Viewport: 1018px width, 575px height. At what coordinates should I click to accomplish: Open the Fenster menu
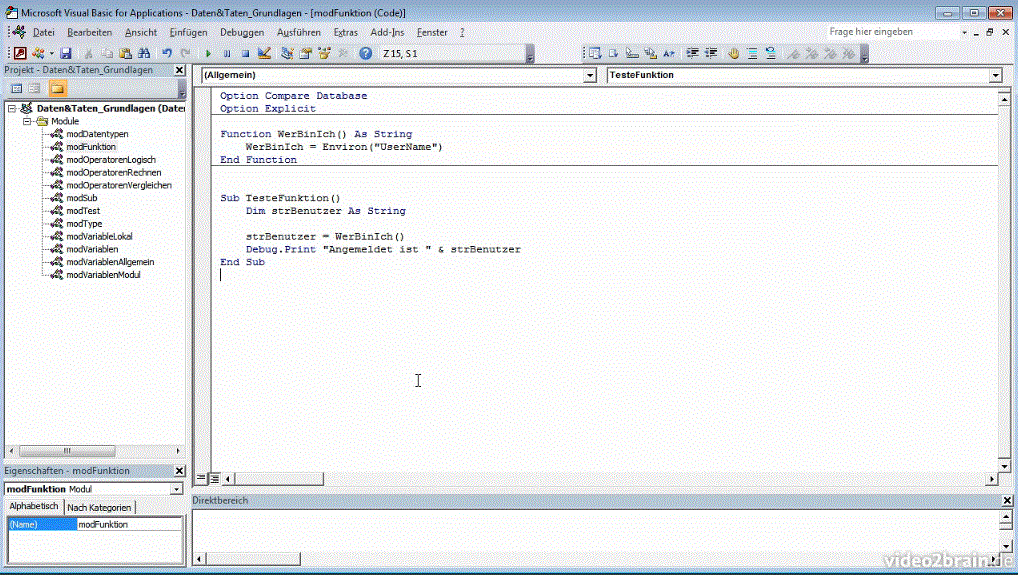pos(432,32)
